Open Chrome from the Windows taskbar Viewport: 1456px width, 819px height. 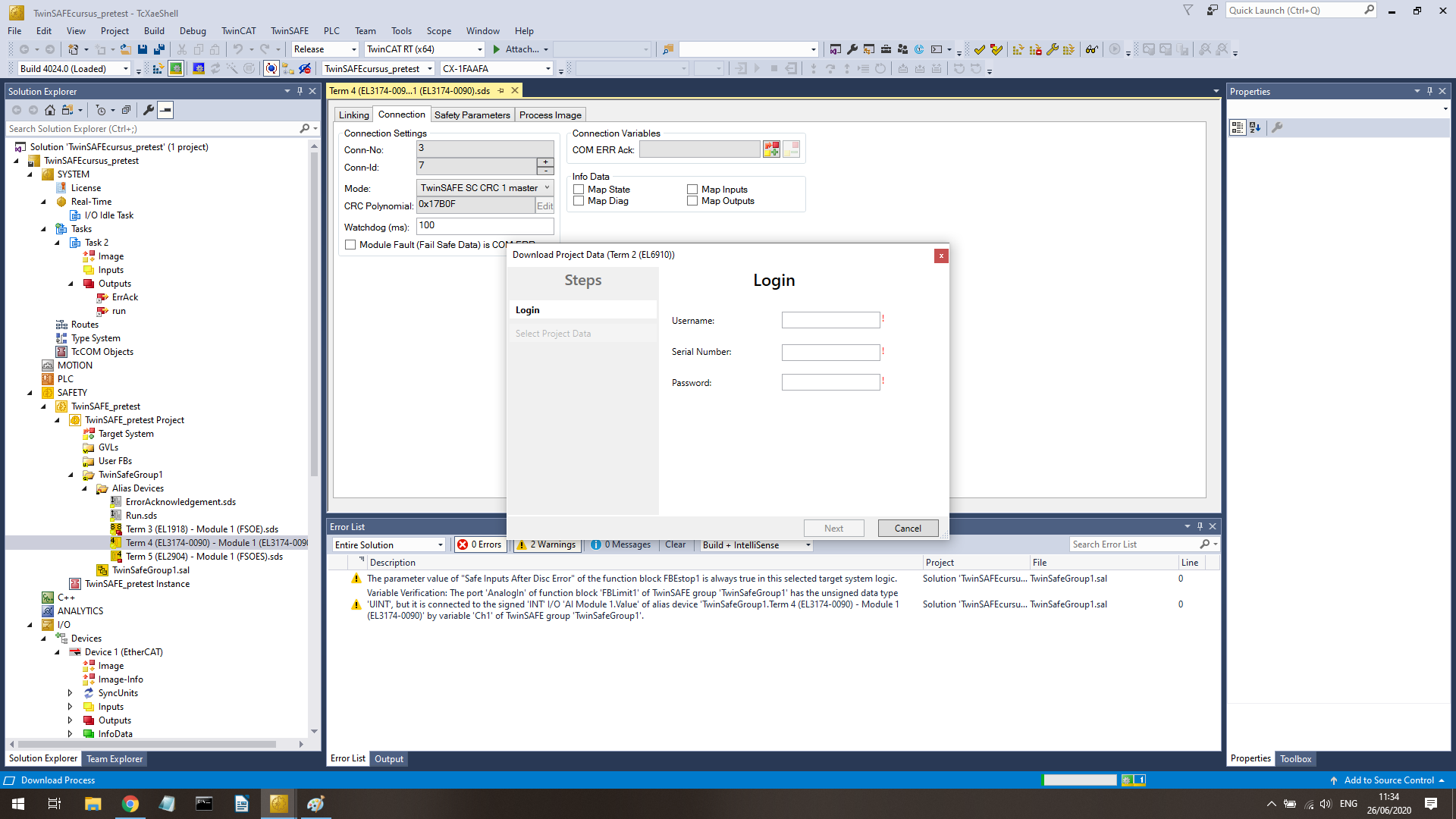tap(130, 804)
